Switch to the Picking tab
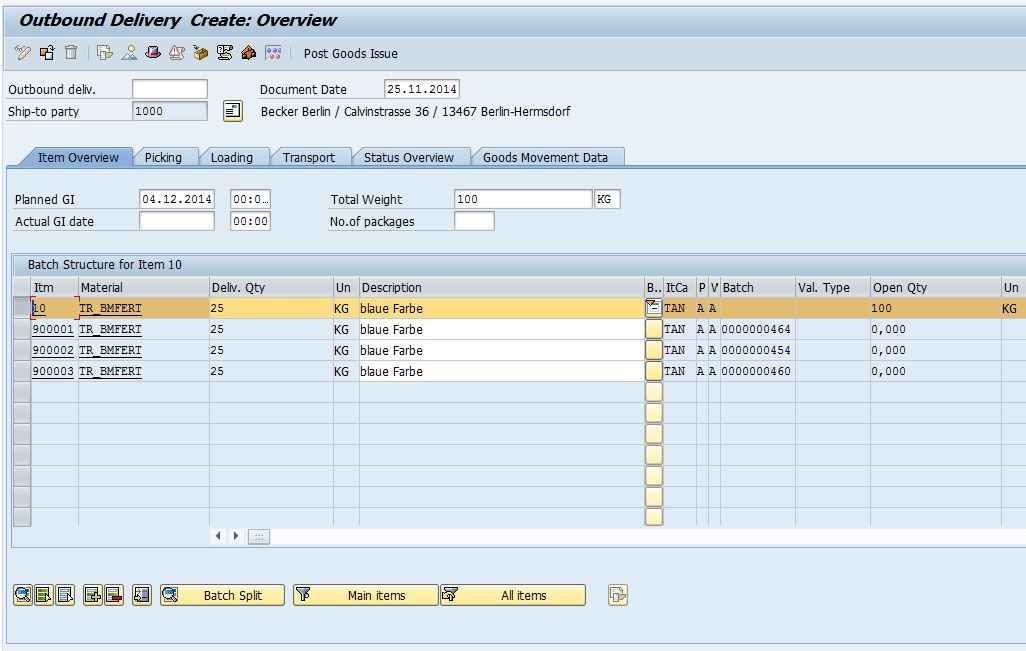Image resolution: width=1026 pixels, height=651 pixels. pyautogui.click(x=163, y=157)
